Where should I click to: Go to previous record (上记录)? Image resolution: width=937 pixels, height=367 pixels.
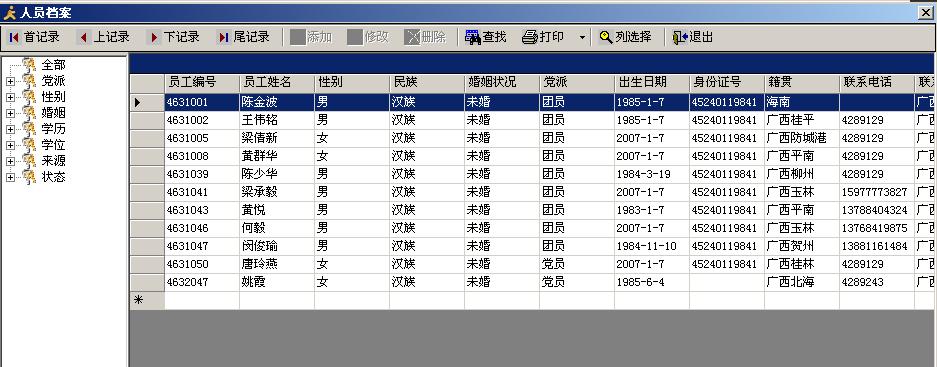[105, 37]
